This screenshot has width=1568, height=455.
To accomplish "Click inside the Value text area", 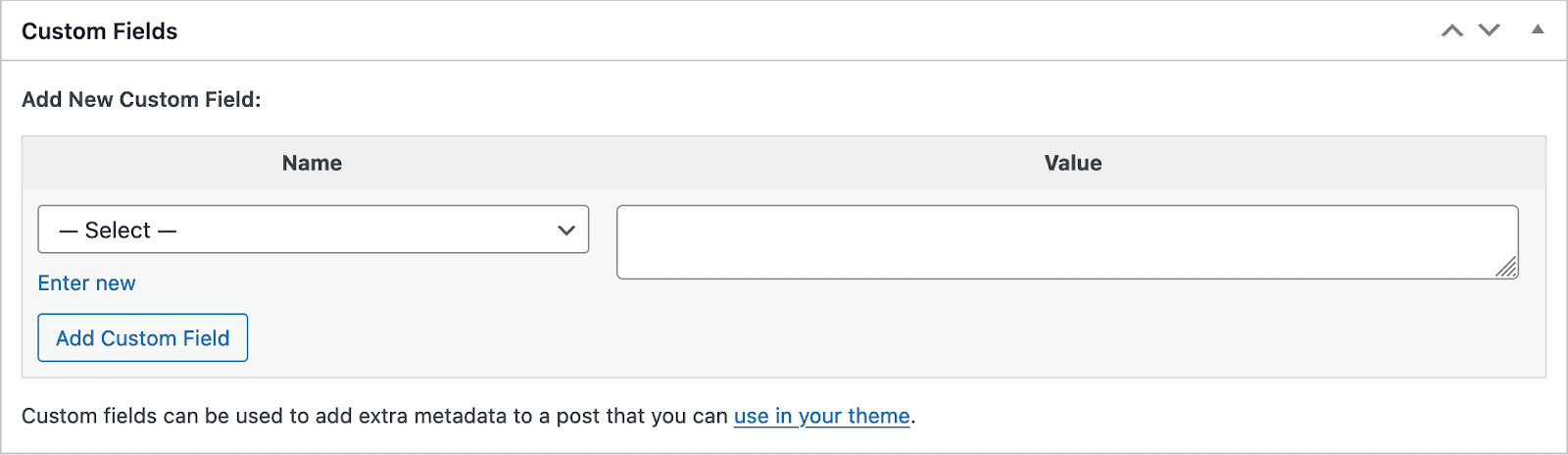I will (1066, 242).
